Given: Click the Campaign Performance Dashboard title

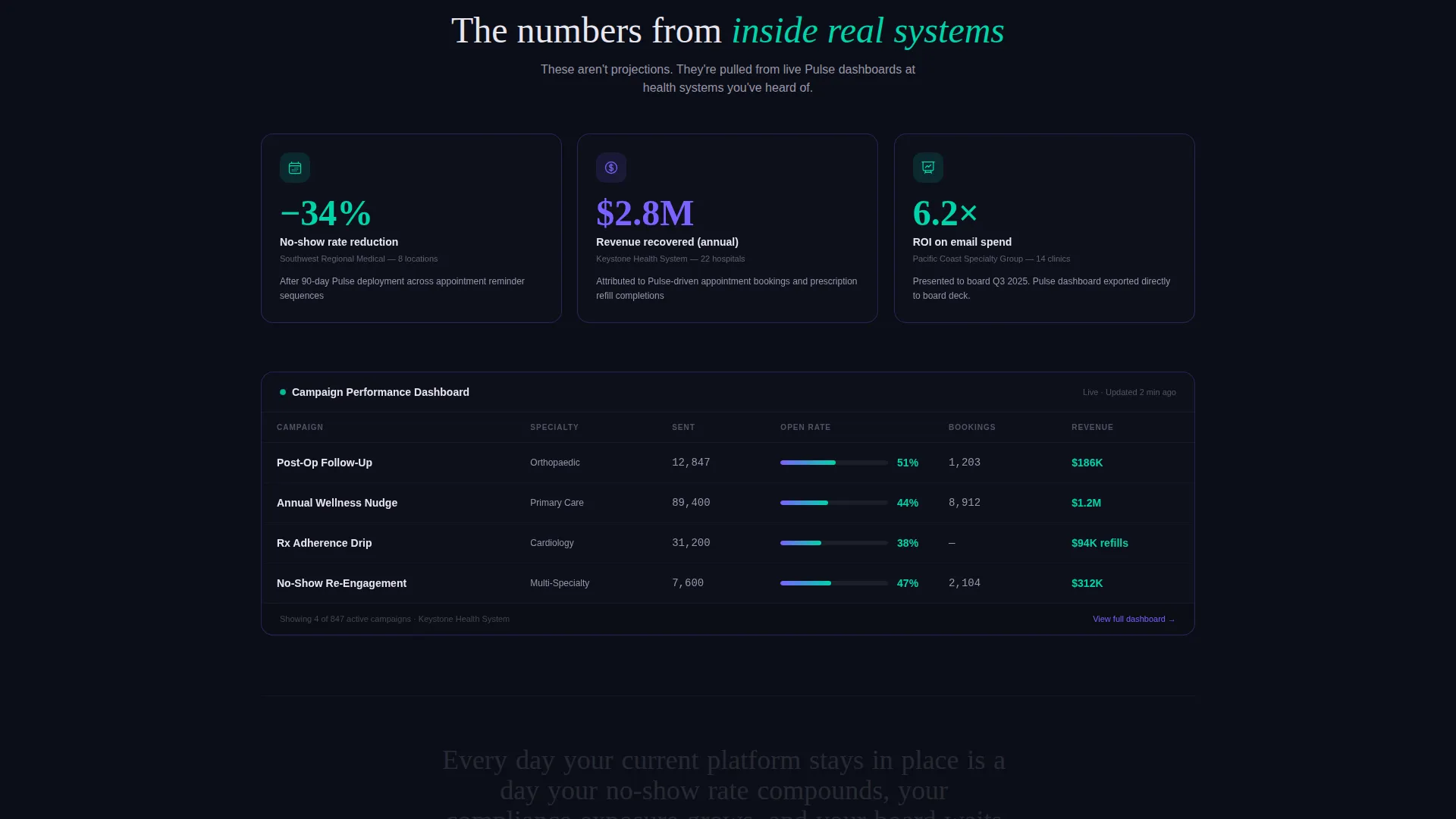Looking at the screenshot, I should [381, 392].
